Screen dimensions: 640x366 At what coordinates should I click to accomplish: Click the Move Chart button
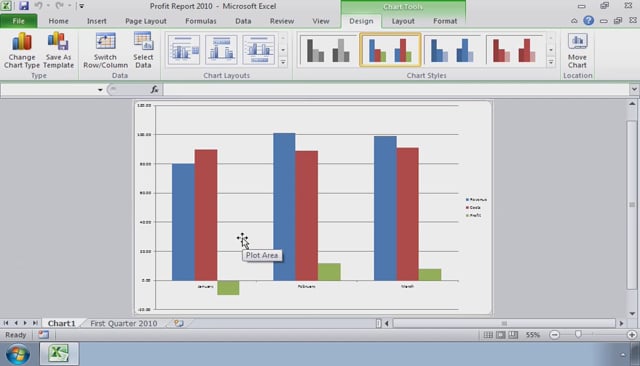click(x=577, y=51)
